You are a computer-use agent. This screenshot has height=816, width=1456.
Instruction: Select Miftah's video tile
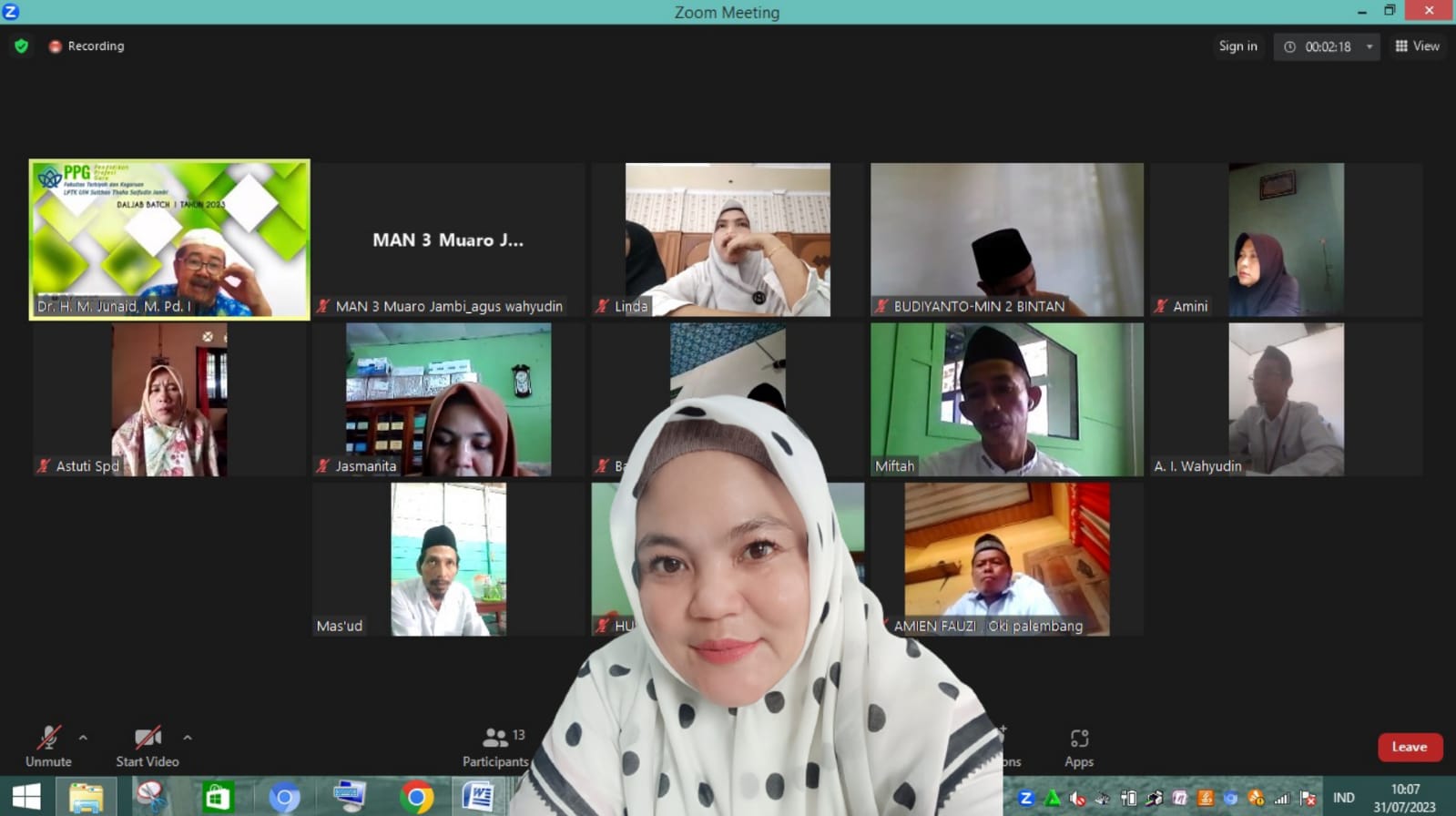tap(1006, 399)
